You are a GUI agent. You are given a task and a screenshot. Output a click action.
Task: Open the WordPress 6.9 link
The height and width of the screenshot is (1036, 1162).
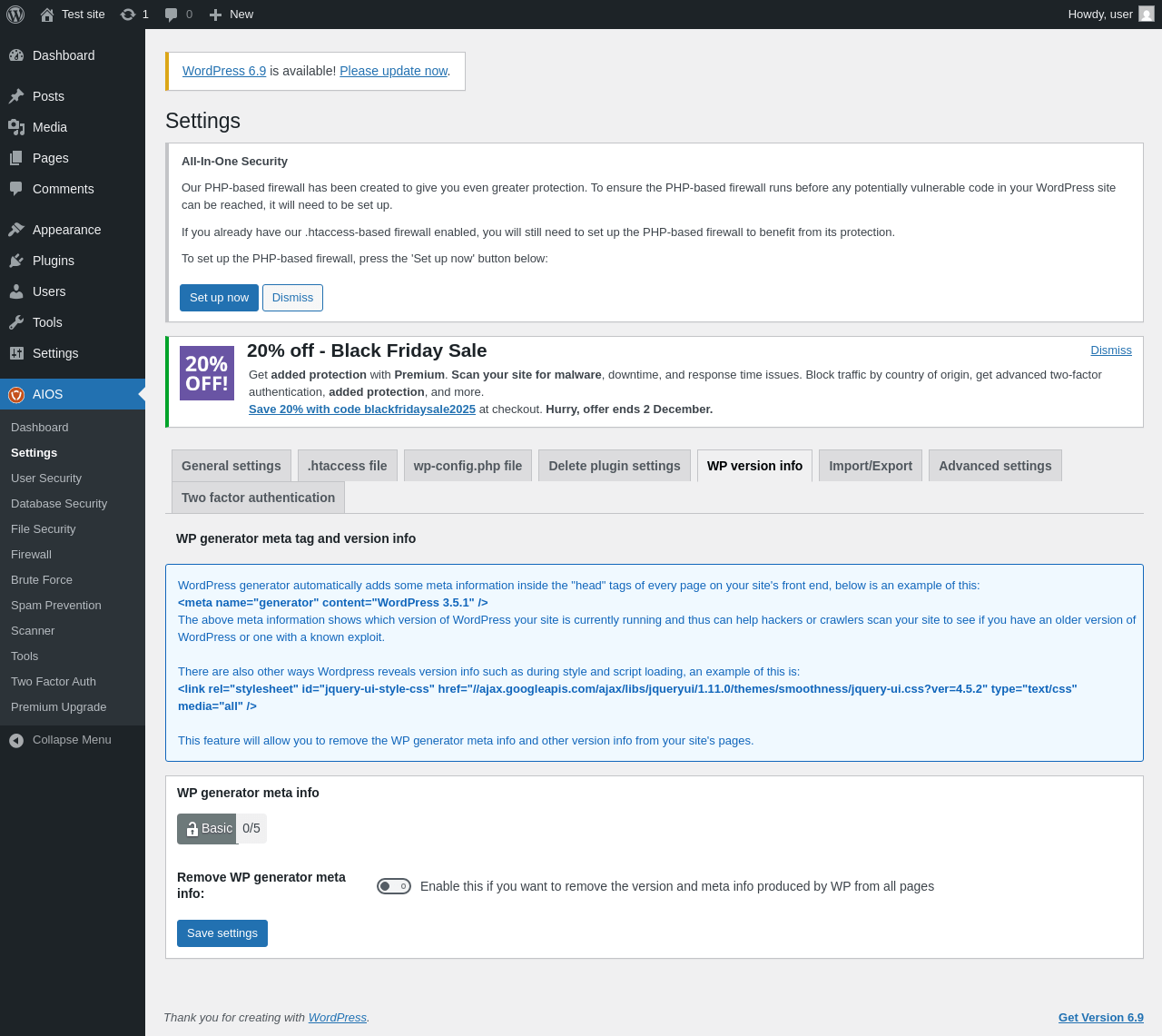224,71
